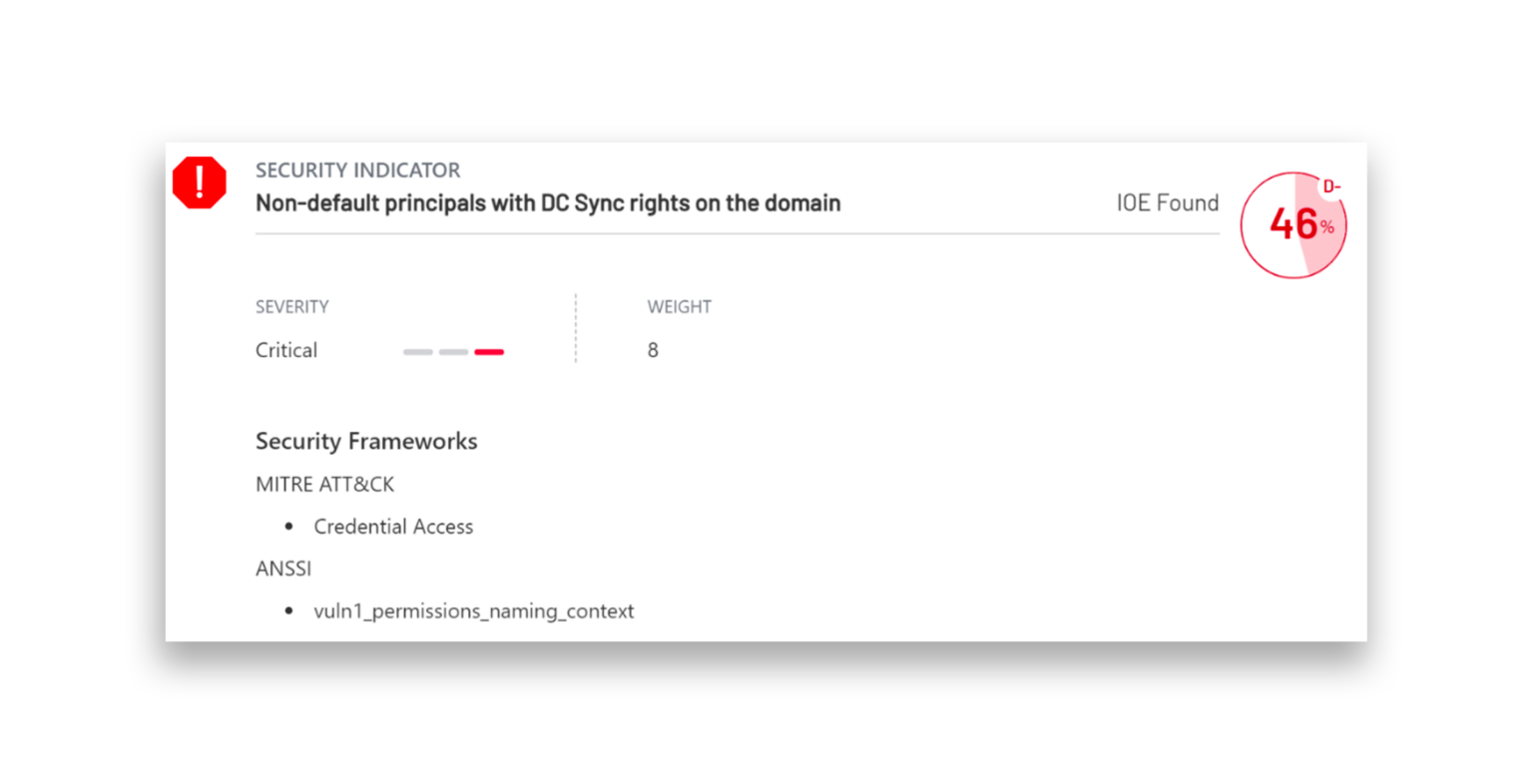Toggle the first gray severity bar
1533x784 pixels.
click(x=418, y=351)
